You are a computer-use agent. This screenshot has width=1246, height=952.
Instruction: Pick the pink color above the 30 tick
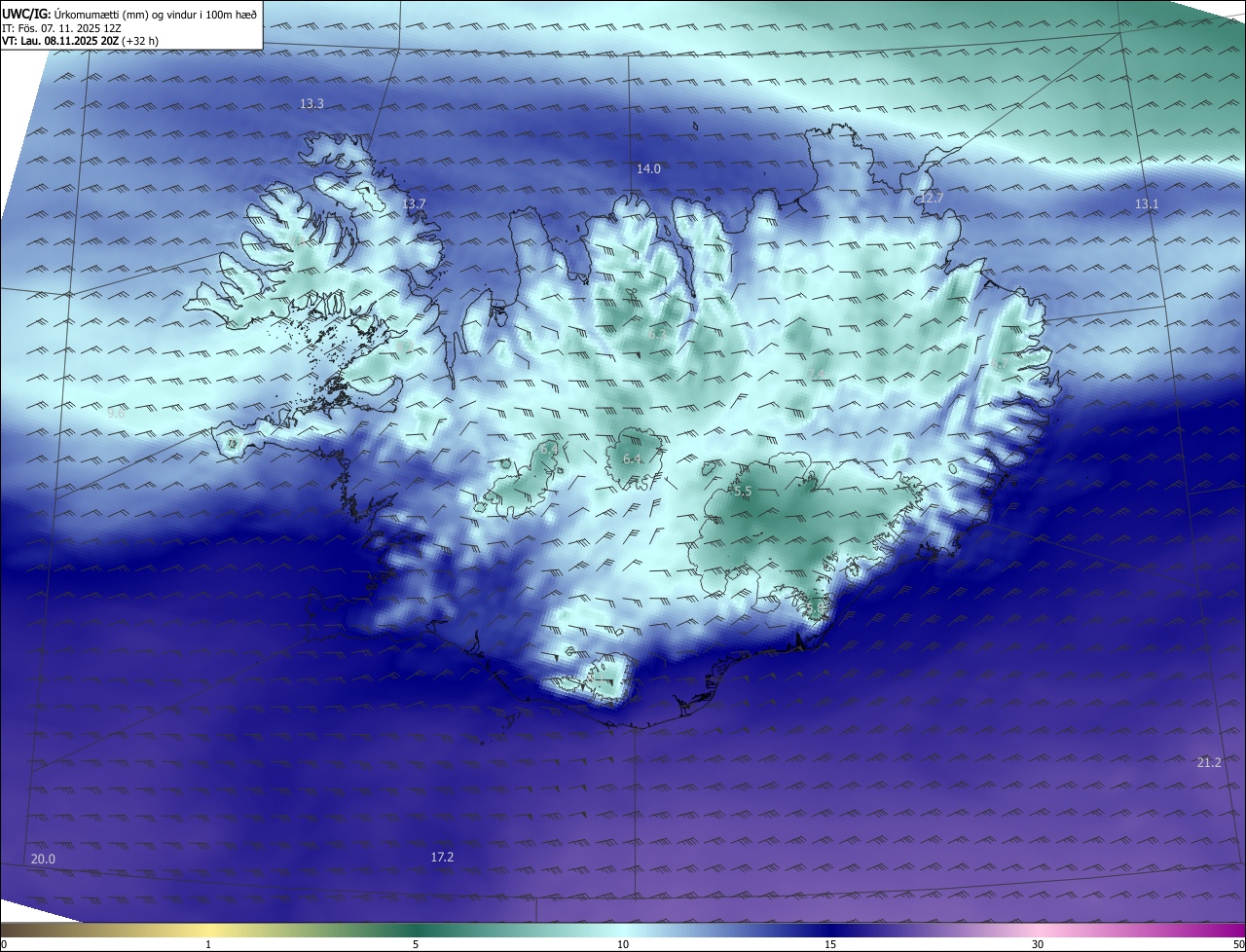click(x=1038, y=930)
